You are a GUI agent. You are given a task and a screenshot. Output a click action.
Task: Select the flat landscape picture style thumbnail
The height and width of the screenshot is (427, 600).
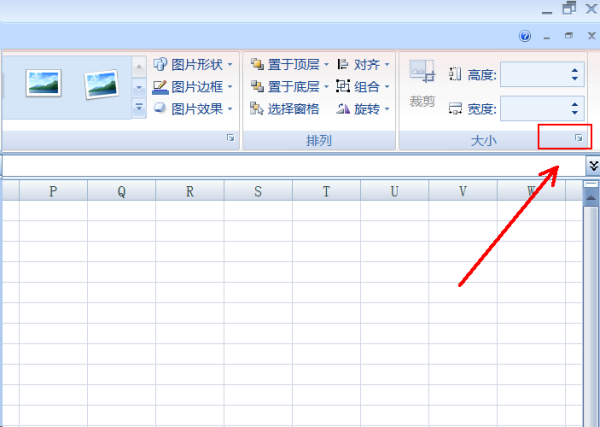tap(44, 83)
